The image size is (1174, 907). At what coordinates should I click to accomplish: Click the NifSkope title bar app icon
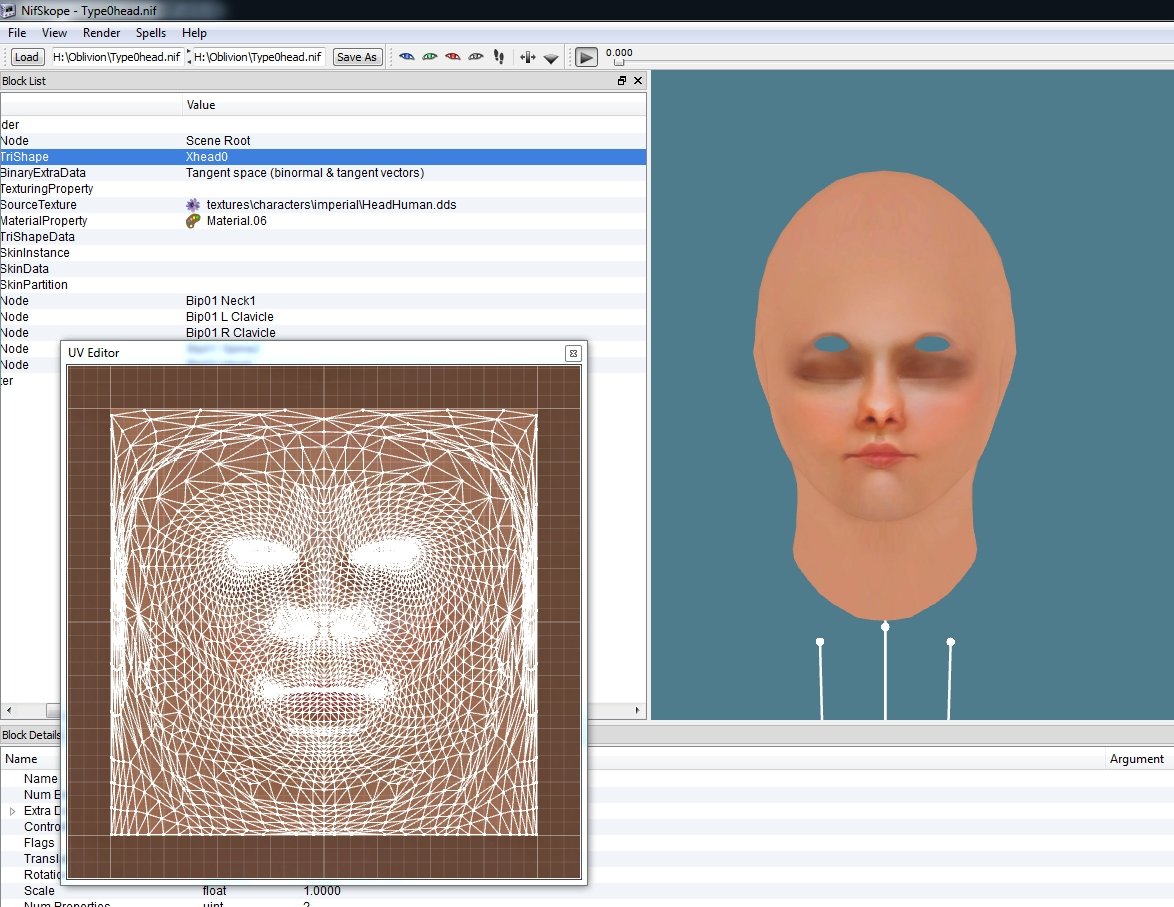click(8, 10)
